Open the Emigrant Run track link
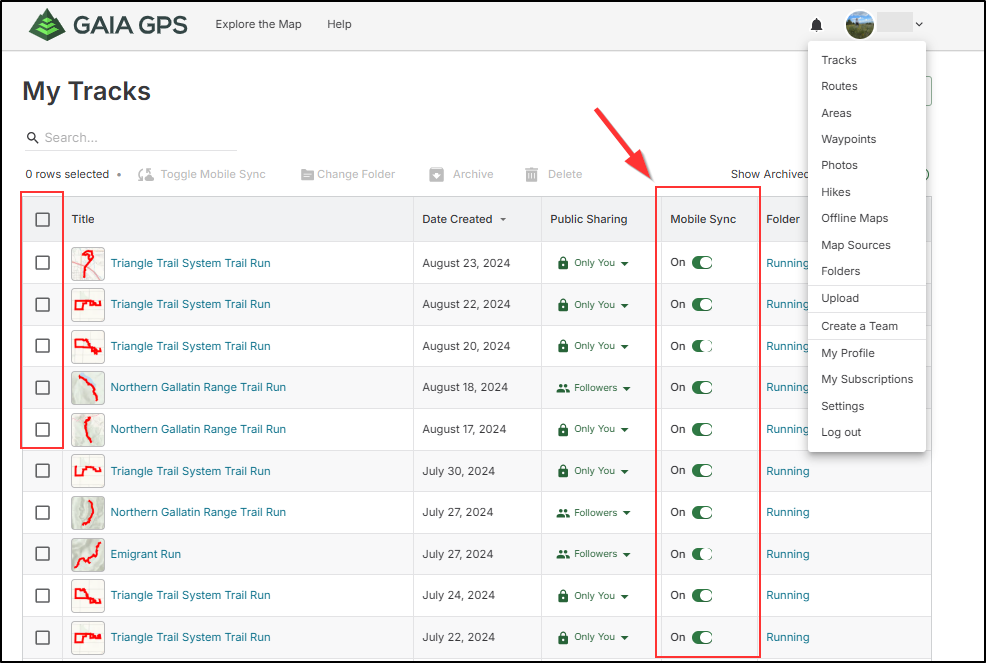Image resolution: width=986 pixels, height=663 pixels. pyautogui.click(x=146, y=554)
